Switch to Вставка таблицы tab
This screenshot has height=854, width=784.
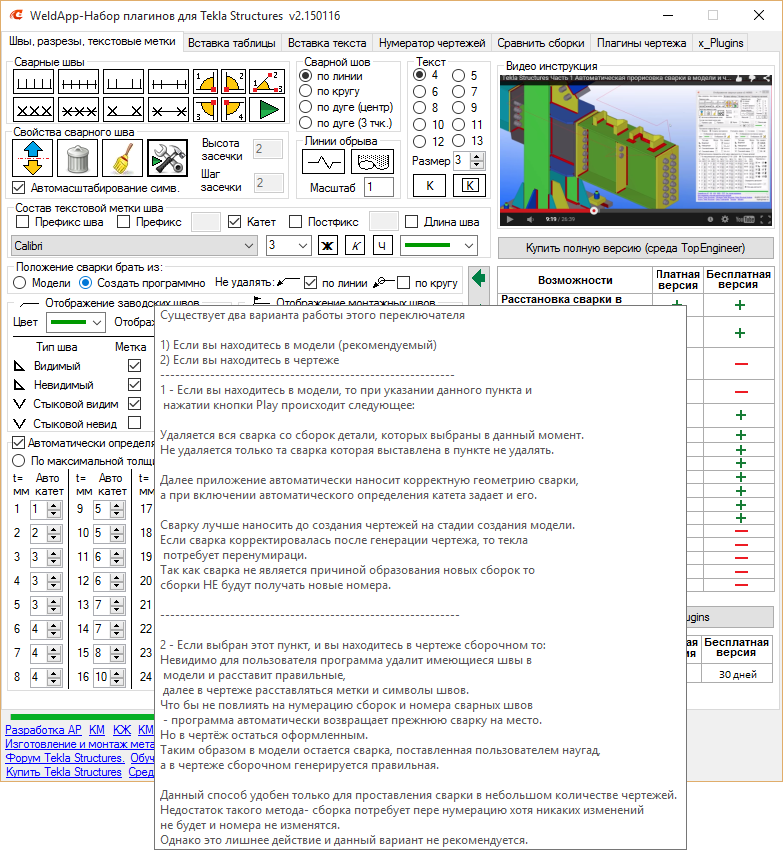coord(232,43)
